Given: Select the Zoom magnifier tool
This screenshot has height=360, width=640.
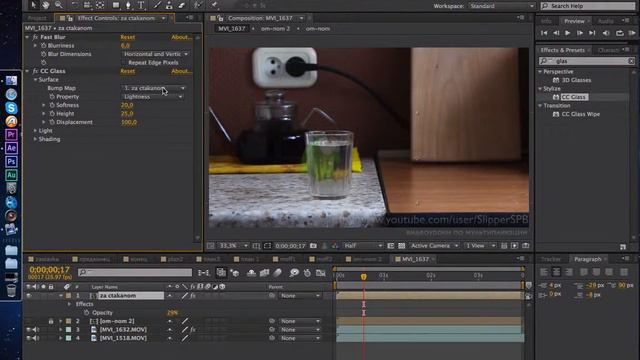Looking at the screenshot, I should point(59,5).
